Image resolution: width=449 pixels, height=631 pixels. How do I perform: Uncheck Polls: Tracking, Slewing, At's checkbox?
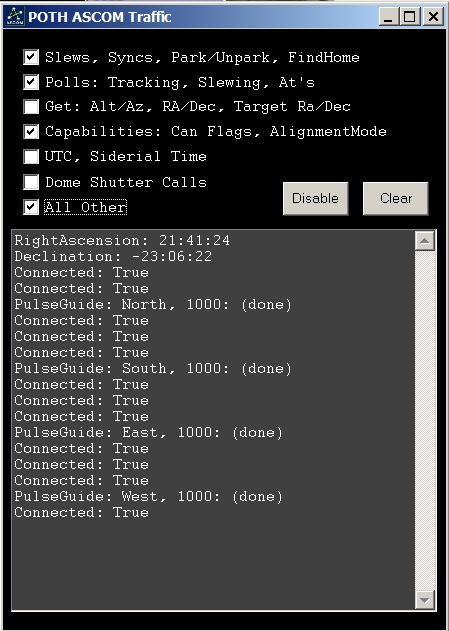click(x=31, y=82)
